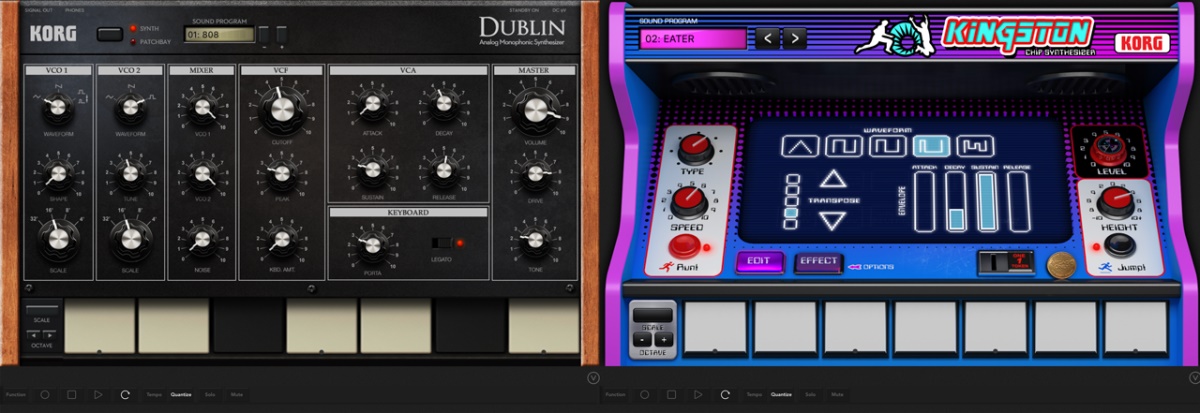Click the VCF Cutoff knob in Dublin

[x=283, y=112]
